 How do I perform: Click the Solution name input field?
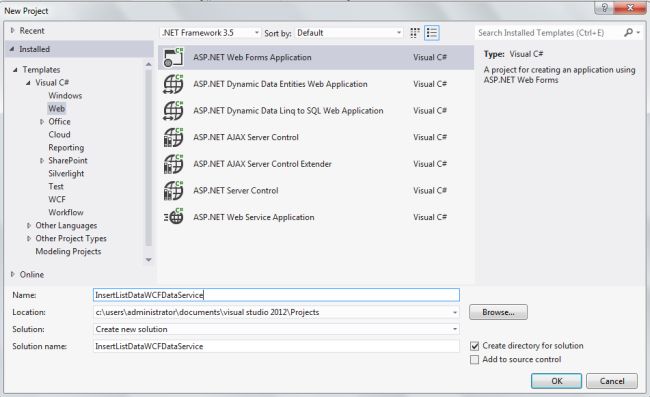[276, 346]
